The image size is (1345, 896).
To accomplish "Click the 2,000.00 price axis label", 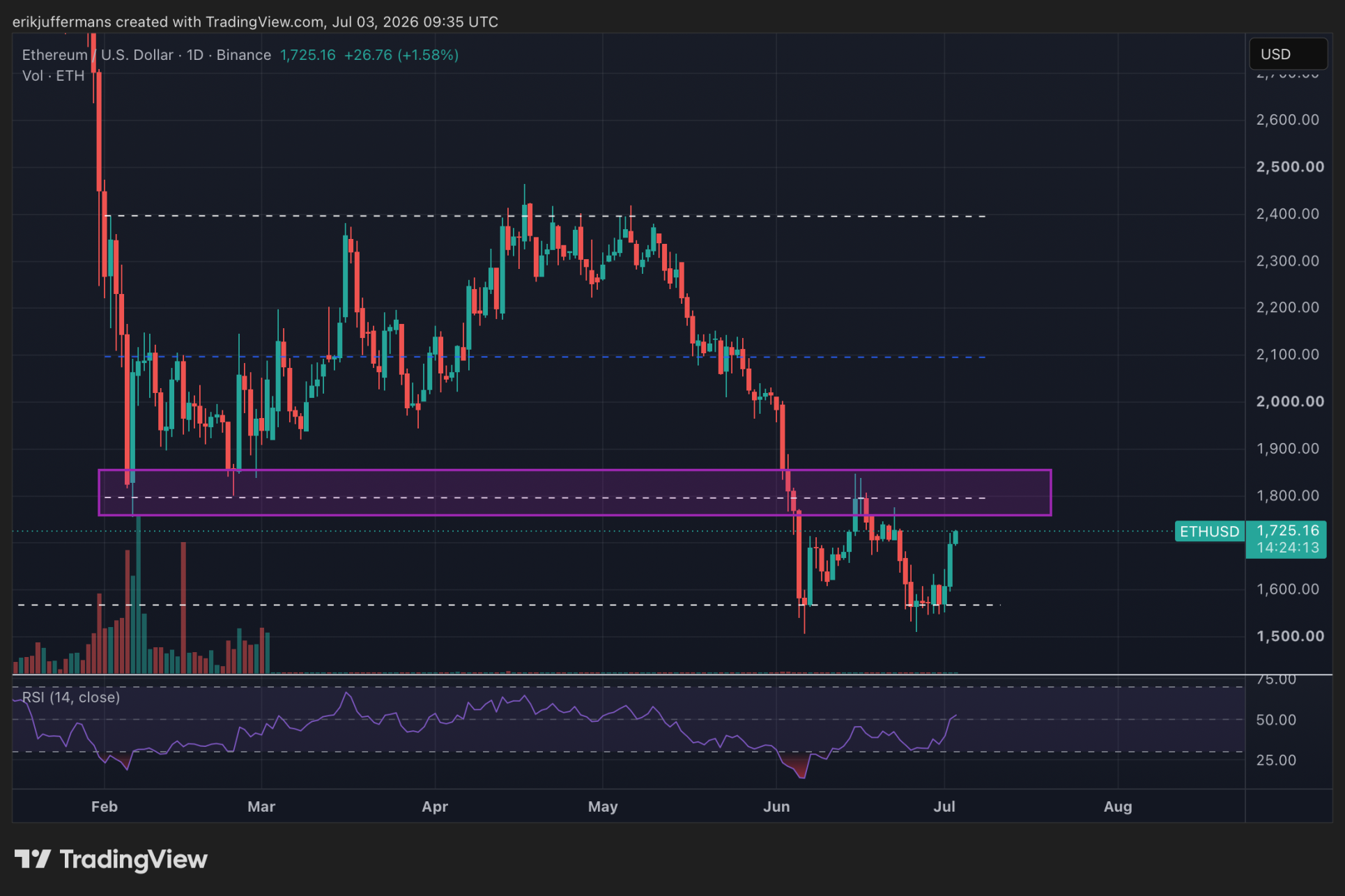I will [x=1290, y=402].
